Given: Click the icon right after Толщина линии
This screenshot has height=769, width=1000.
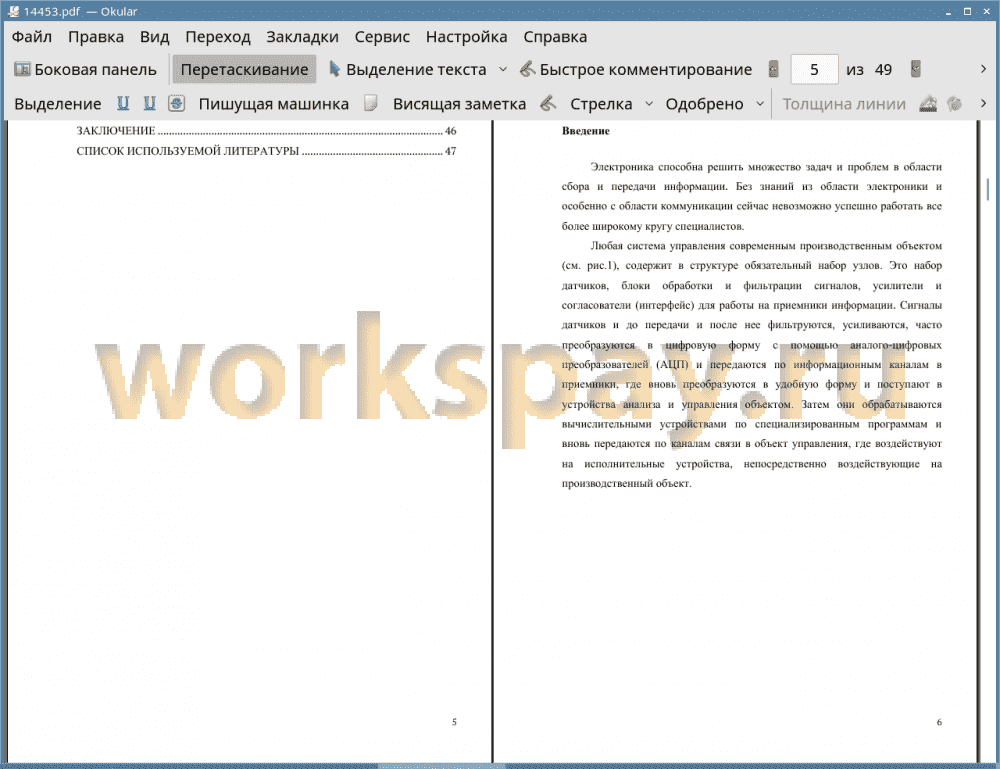Looking at the screenshot, I should [x=928, y=103].
